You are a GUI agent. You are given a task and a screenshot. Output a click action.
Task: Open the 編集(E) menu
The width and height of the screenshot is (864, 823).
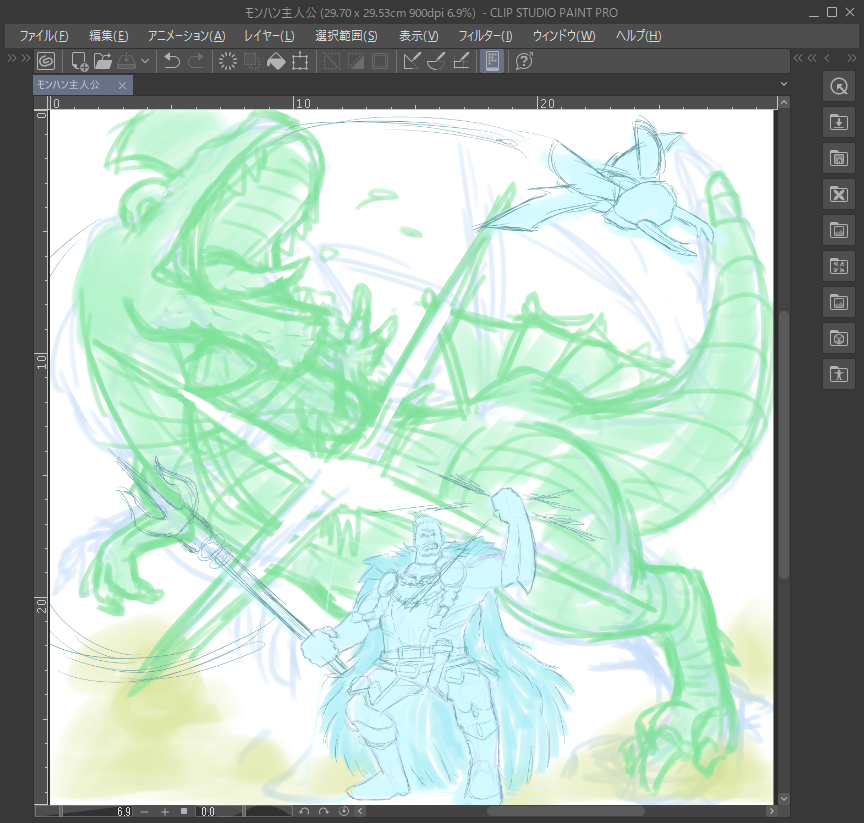pos(109,36)
